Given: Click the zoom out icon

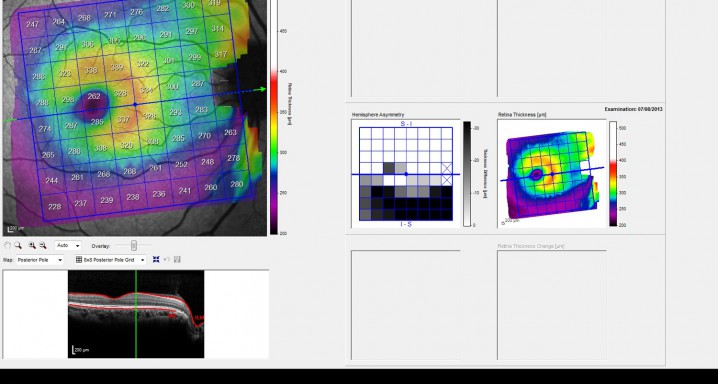Looking at the screenshot, I should tap(43, 246).
